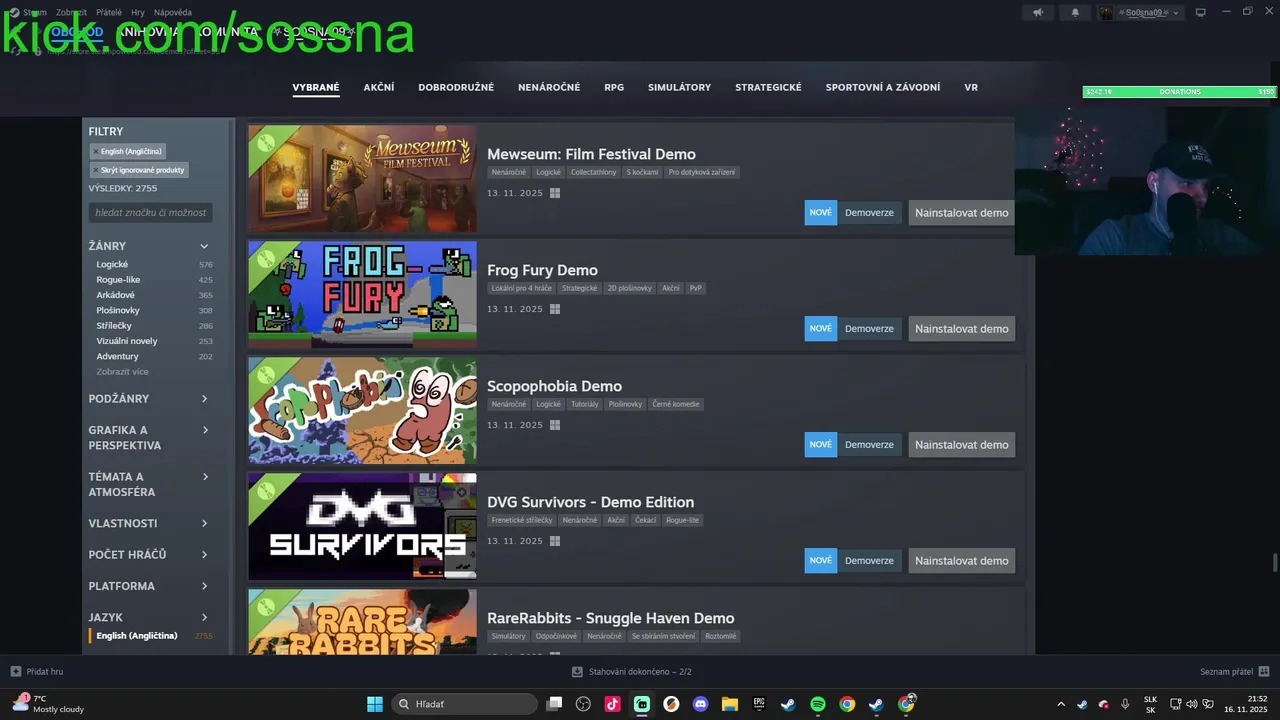Expand the JAZYK filter section

[x=150, y=617]
